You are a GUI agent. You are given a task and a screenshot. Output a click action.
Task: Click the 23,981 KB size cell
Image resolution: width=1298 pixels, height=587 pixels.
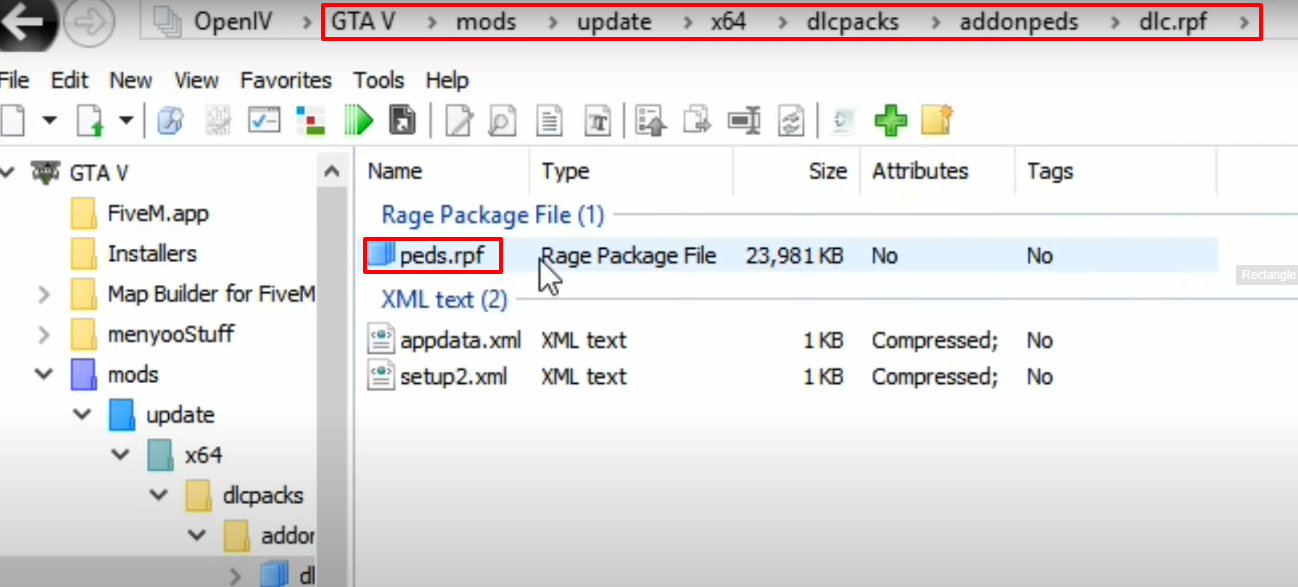click(795, 256)
